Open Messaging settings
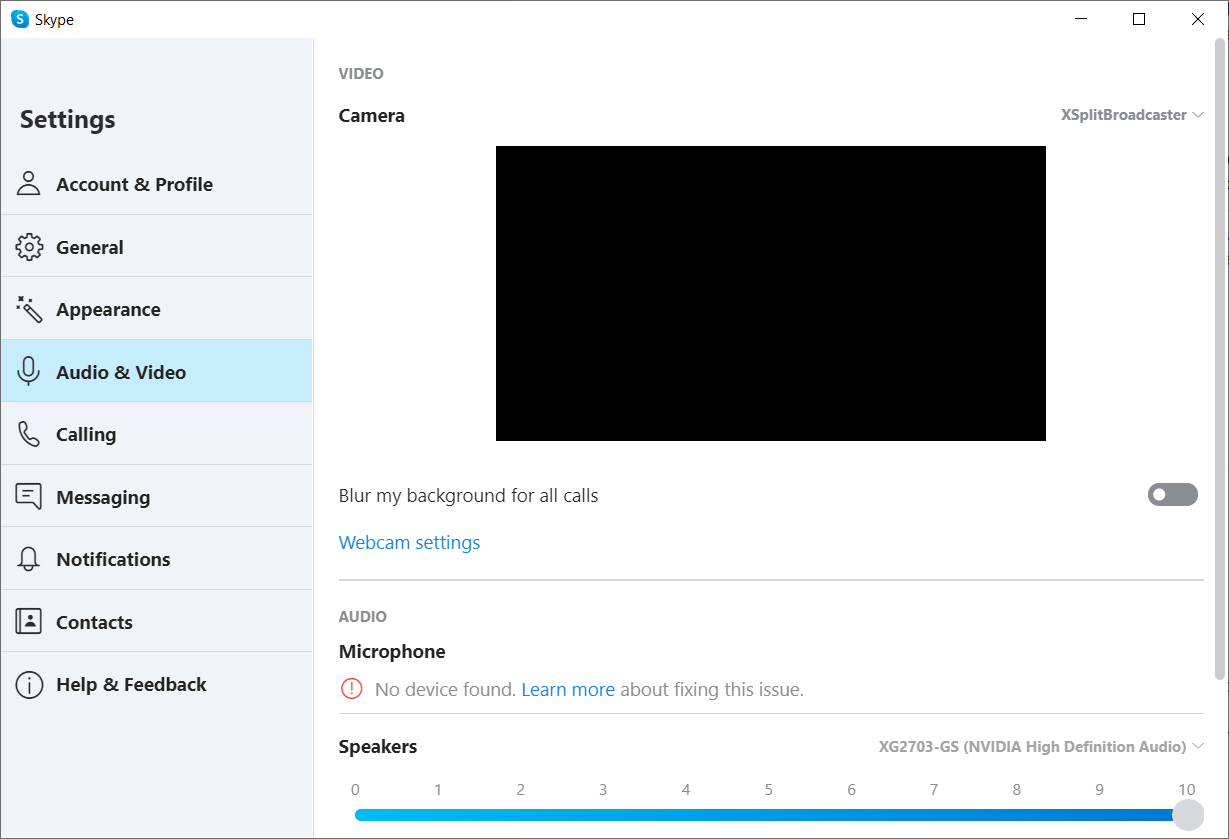 (157, 497)
